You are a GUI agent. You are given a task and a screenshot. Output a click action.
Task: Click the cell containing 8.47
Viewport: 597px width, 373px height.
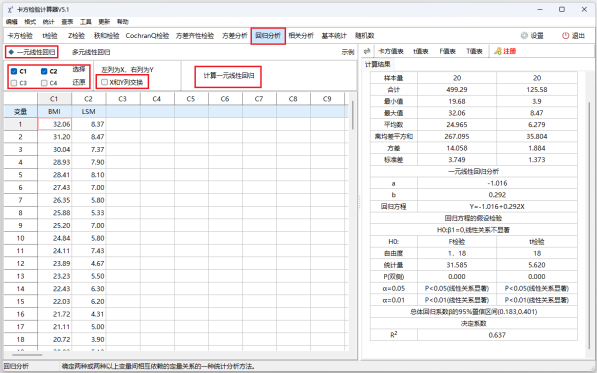89,137
